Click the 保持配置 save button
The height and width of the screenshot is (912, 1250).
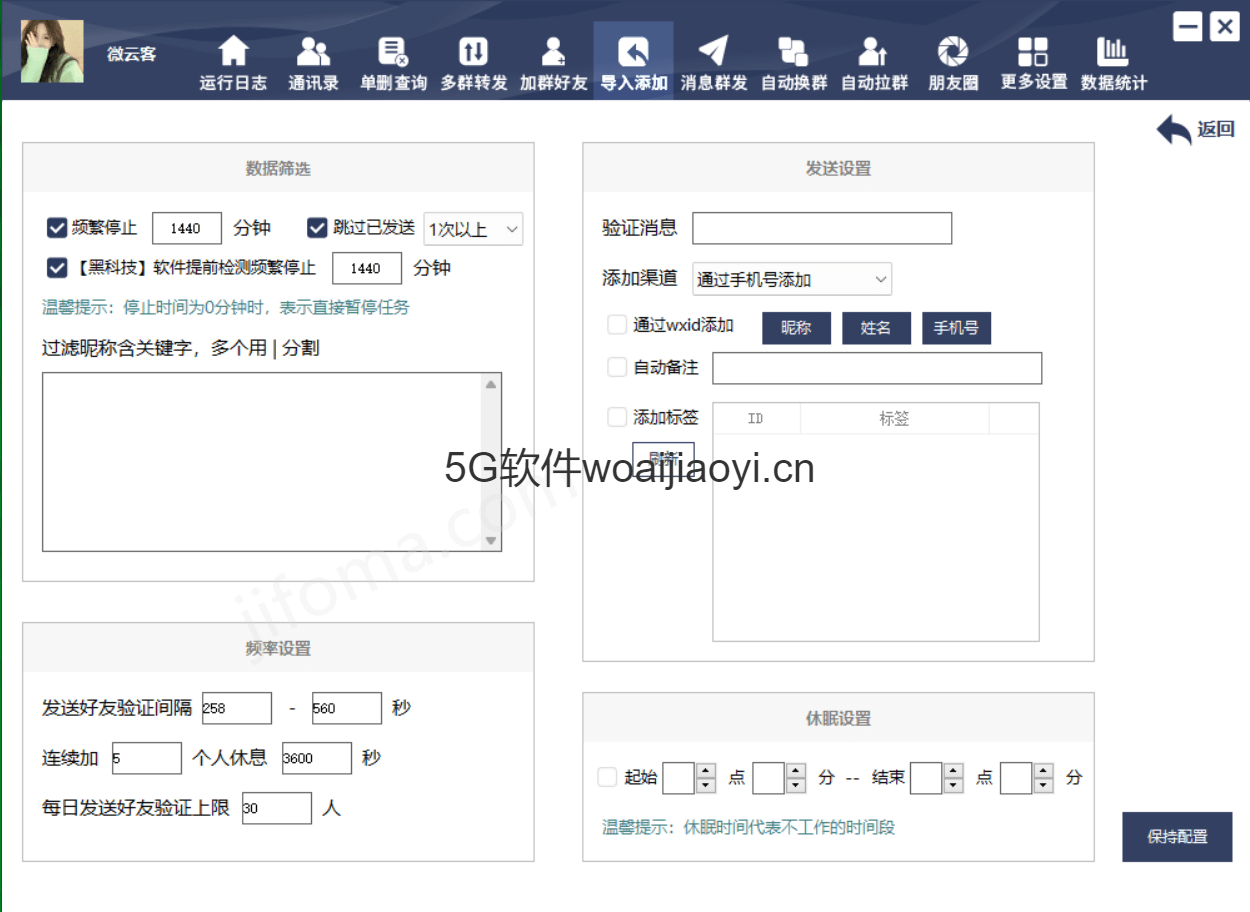coord(1177,837)
